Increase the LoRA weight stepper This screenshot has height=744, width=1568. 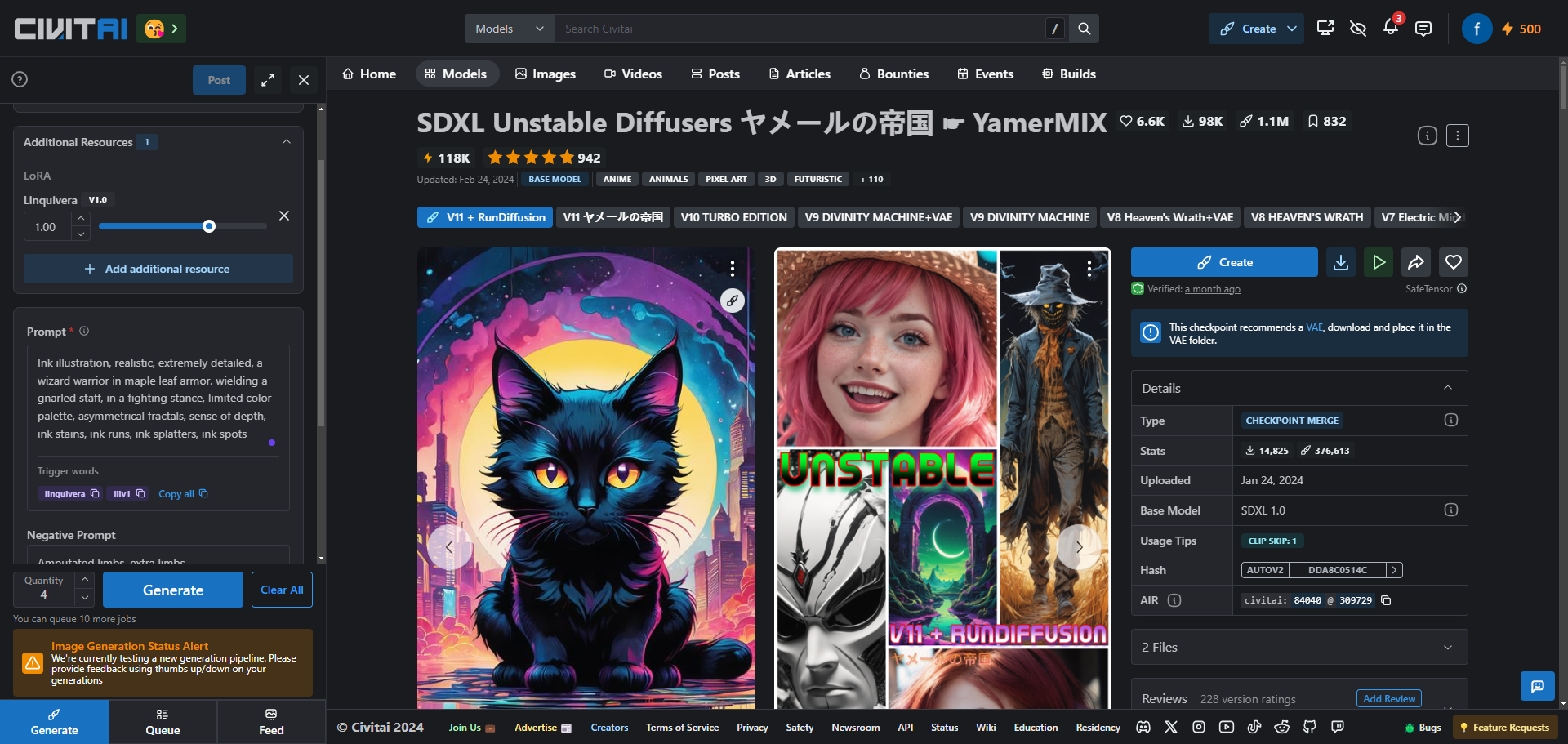point(80,219)
